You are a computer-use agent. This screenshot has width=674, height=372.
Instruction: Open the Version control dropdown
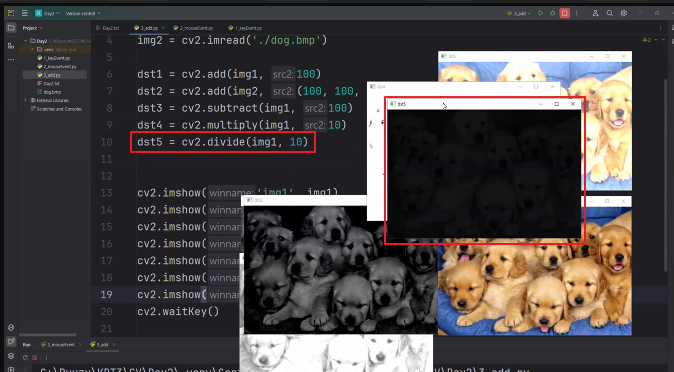pyautogui.click(x=83, y=13)
